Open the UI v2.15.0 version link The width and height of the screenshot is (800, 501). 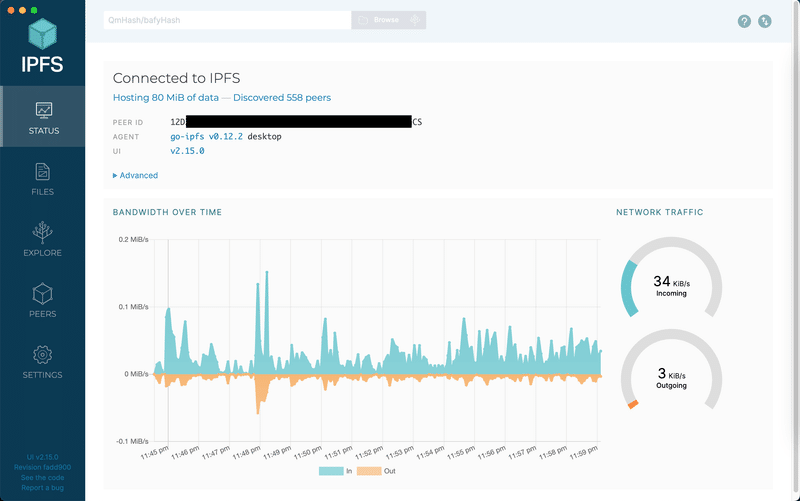(x=187, y=151)
